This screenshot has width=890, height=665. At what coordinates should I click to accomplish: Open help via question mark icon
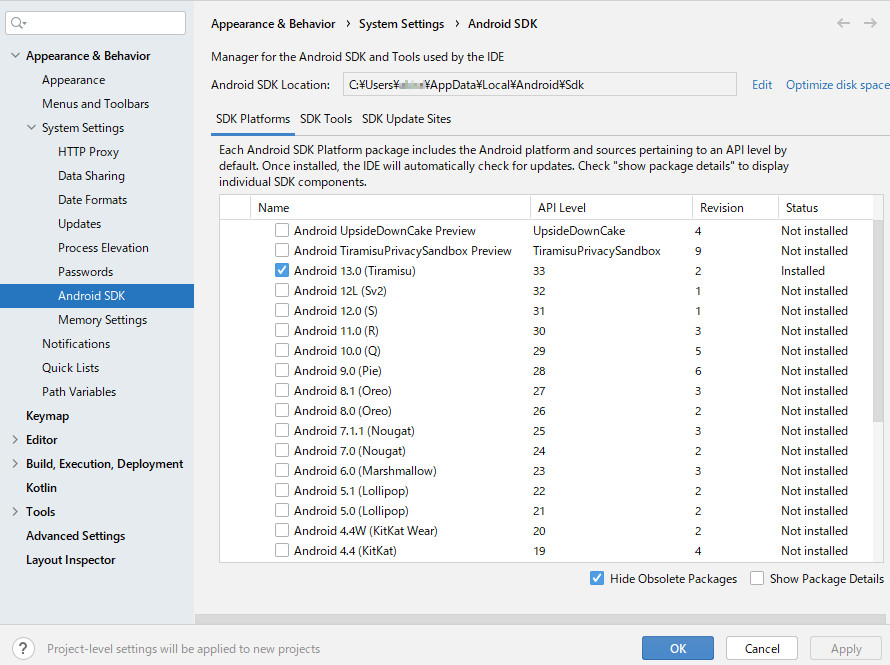[23, 648]
